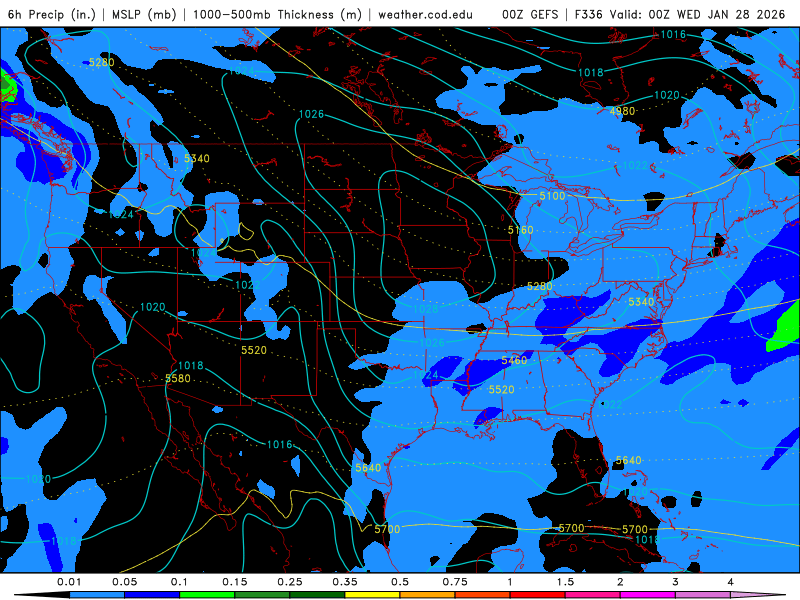The image size is (800, 600).
Task: Select the orange 0.5–0.75 legend swatch
Action: pyautogui.click(x=428, y=595)
